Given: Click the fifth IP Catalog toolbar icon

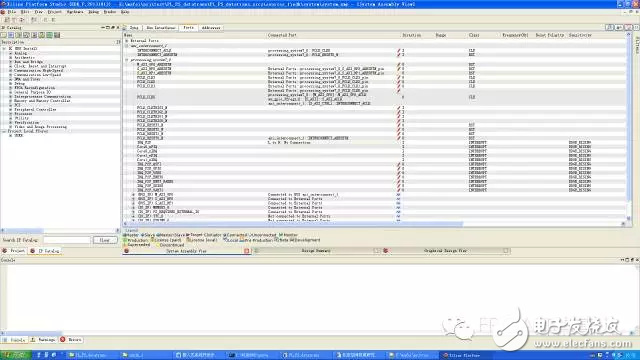Looking at the screenshot, I should coord(34,36).
